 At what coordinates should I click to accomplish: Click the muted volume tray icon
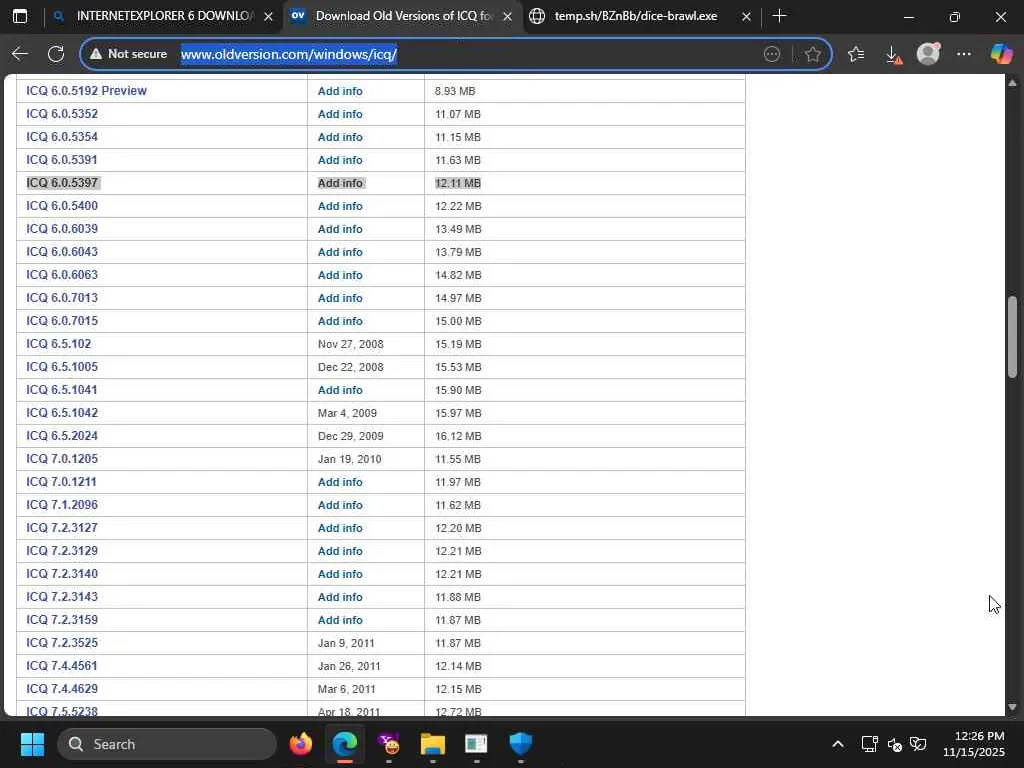[x=895, y=744]
